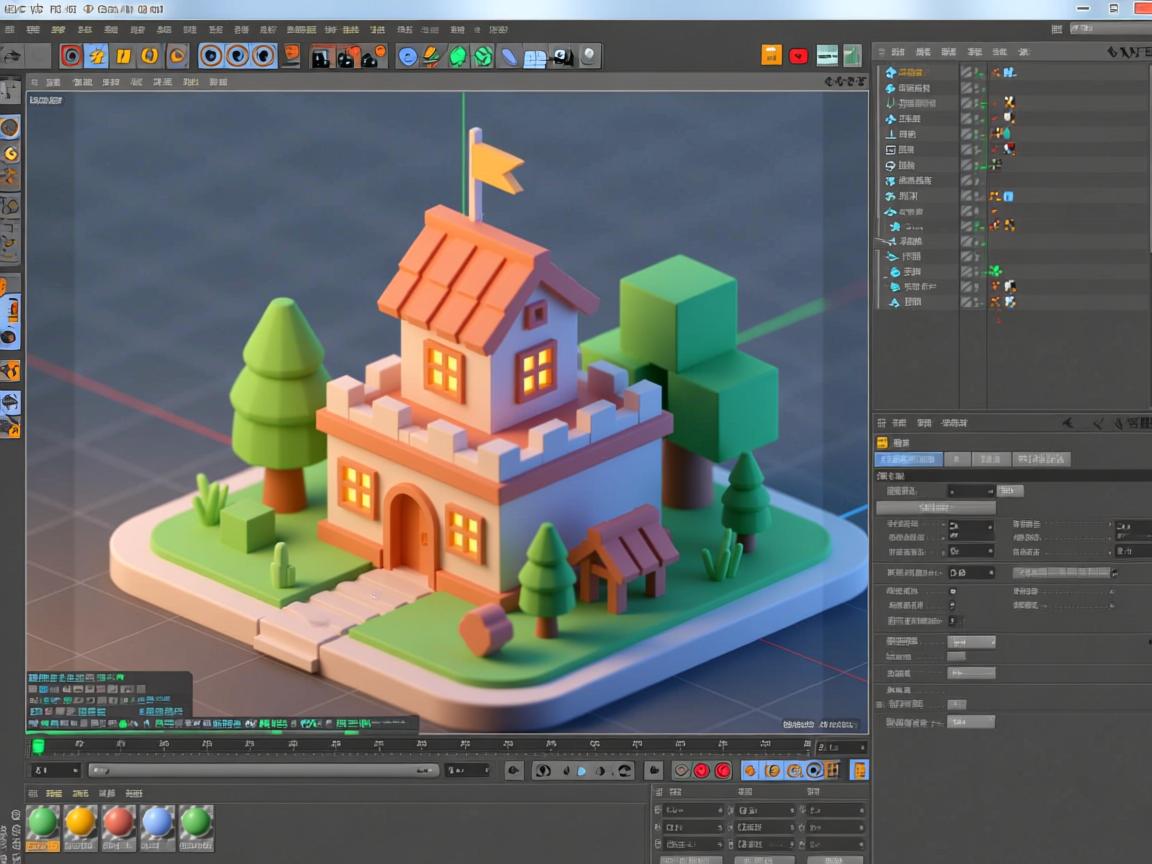Click the grey sphere icon ending the main toolbar

(x=589, y=56)
